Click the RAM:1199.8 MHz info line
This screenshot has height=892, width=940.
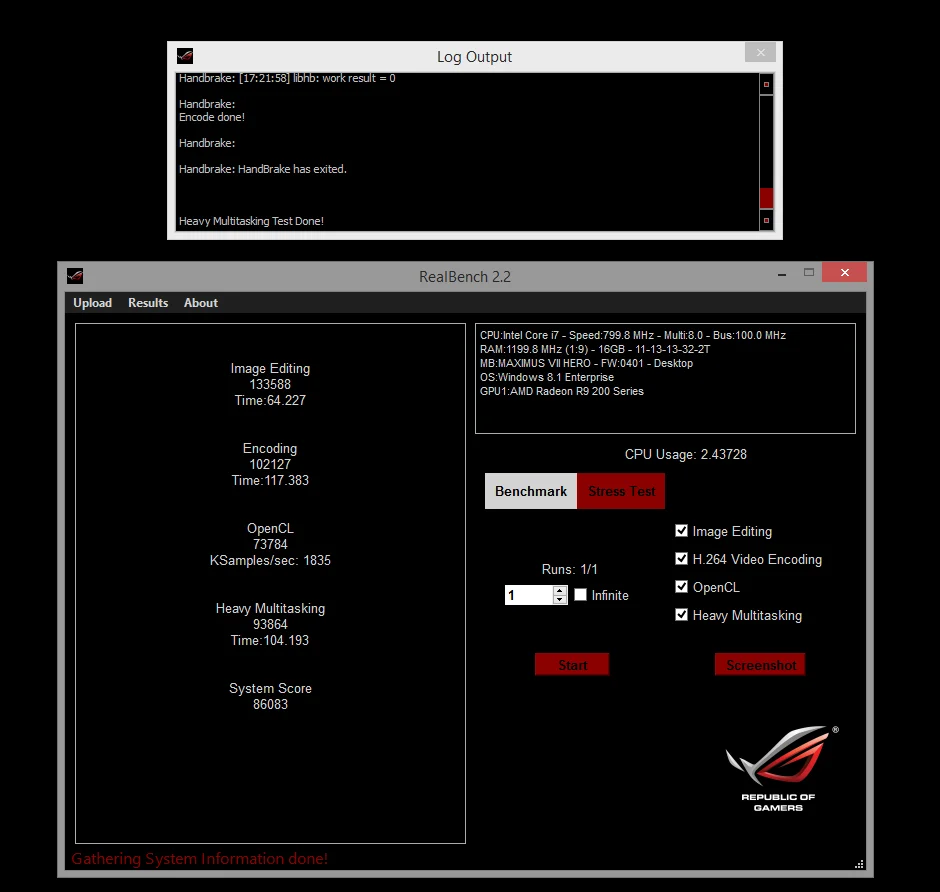point(595,349)
